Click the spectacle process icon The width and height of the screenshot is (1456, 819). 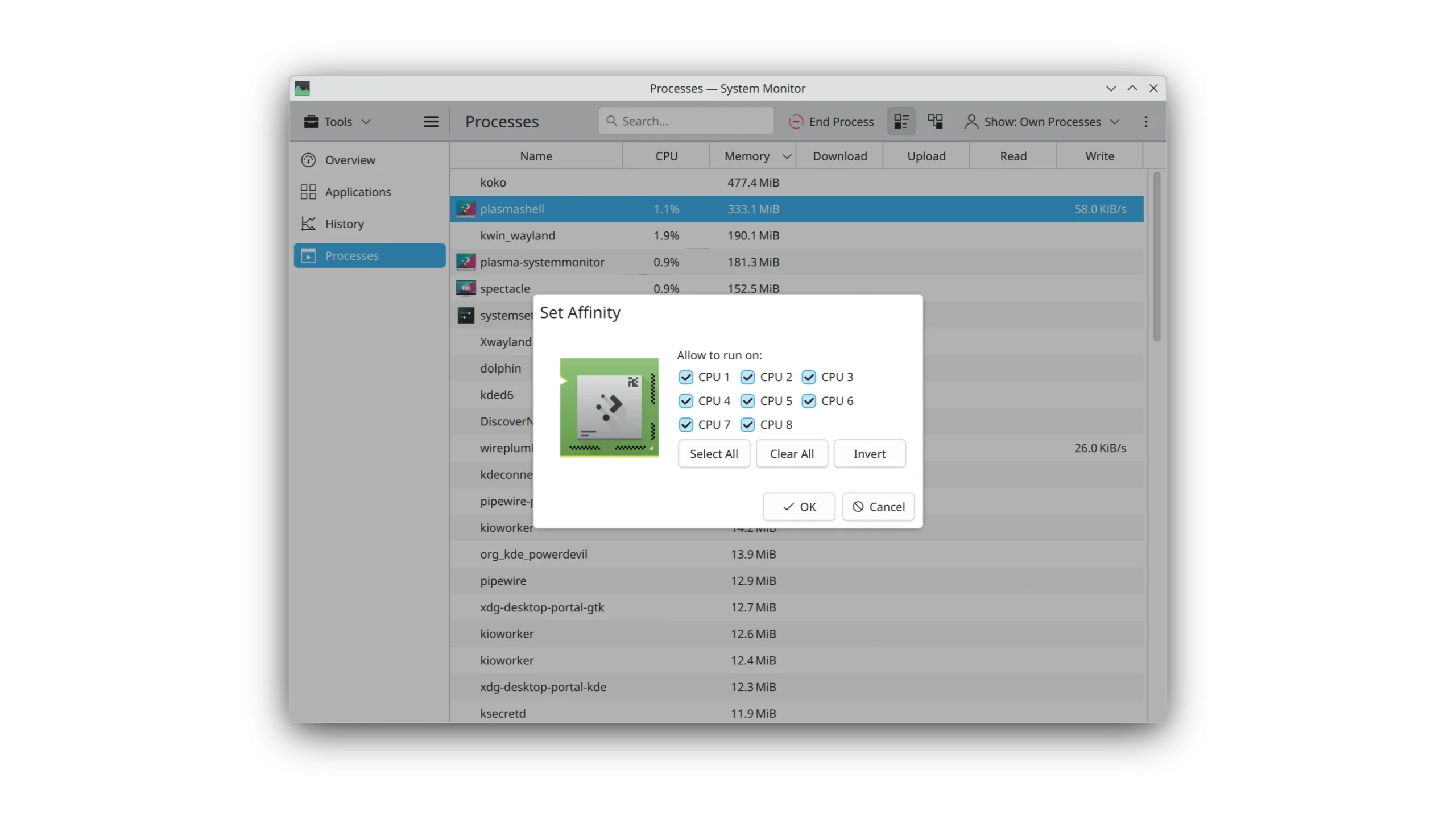[466, 288]
